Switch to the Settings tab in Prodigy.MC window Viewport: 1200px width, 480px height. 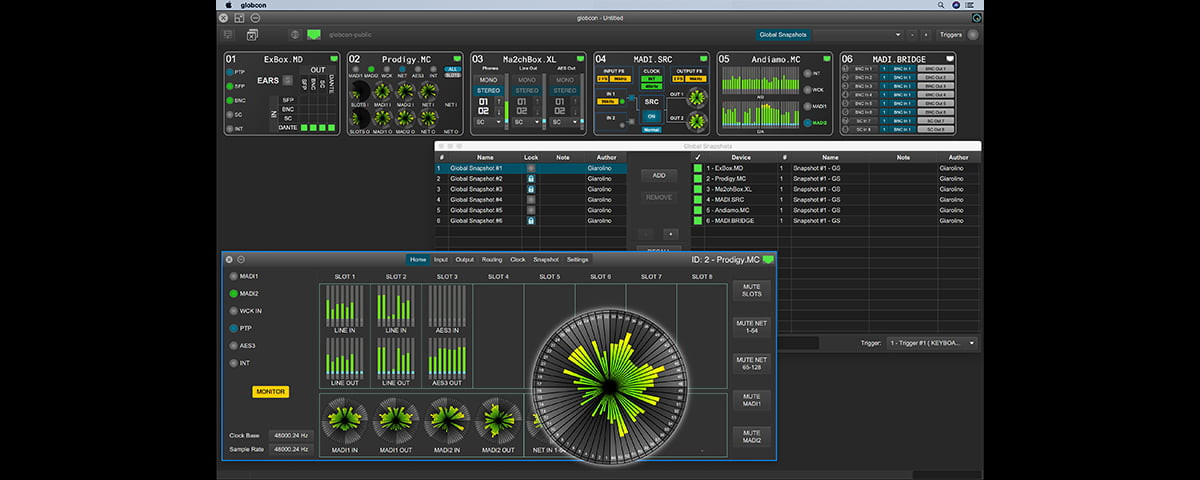tap(578, 259)
